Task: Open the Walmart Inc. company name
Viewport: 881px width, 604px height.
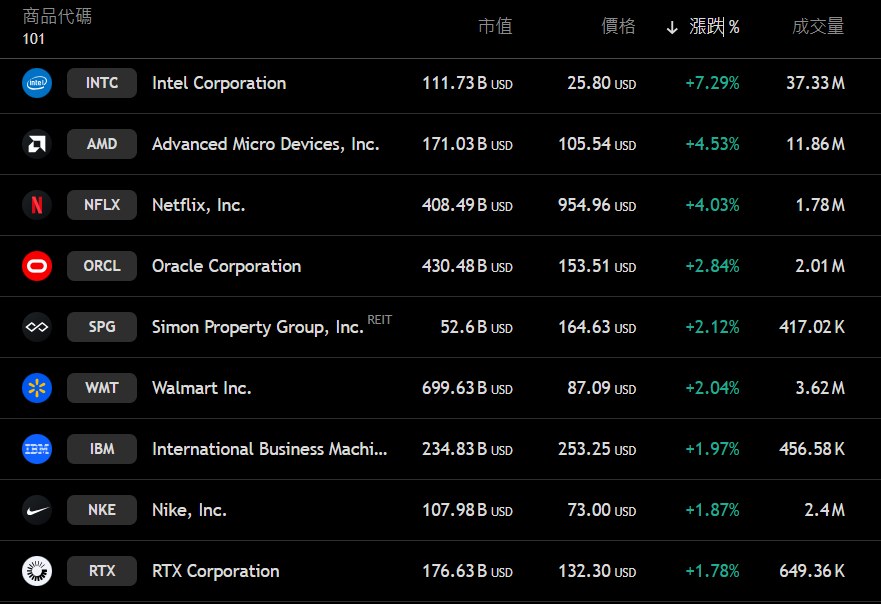Action: click(201, 388)
